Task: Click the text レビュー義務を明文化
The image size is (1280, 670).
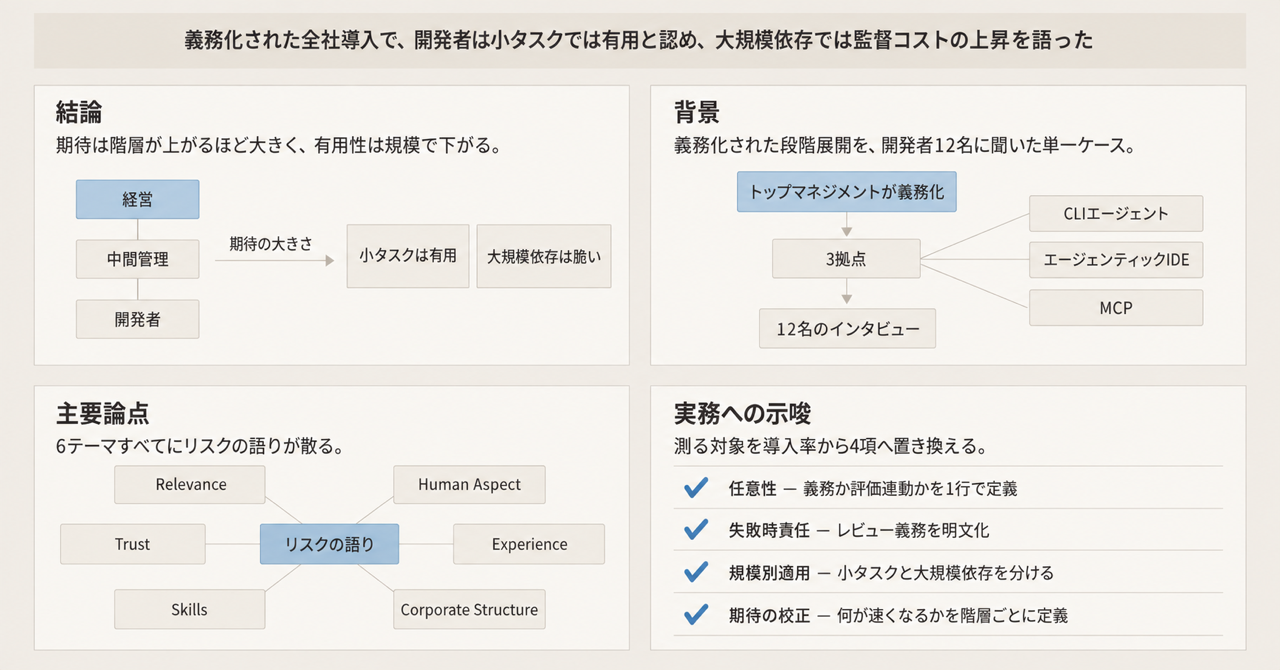Action: coord(911,531)
